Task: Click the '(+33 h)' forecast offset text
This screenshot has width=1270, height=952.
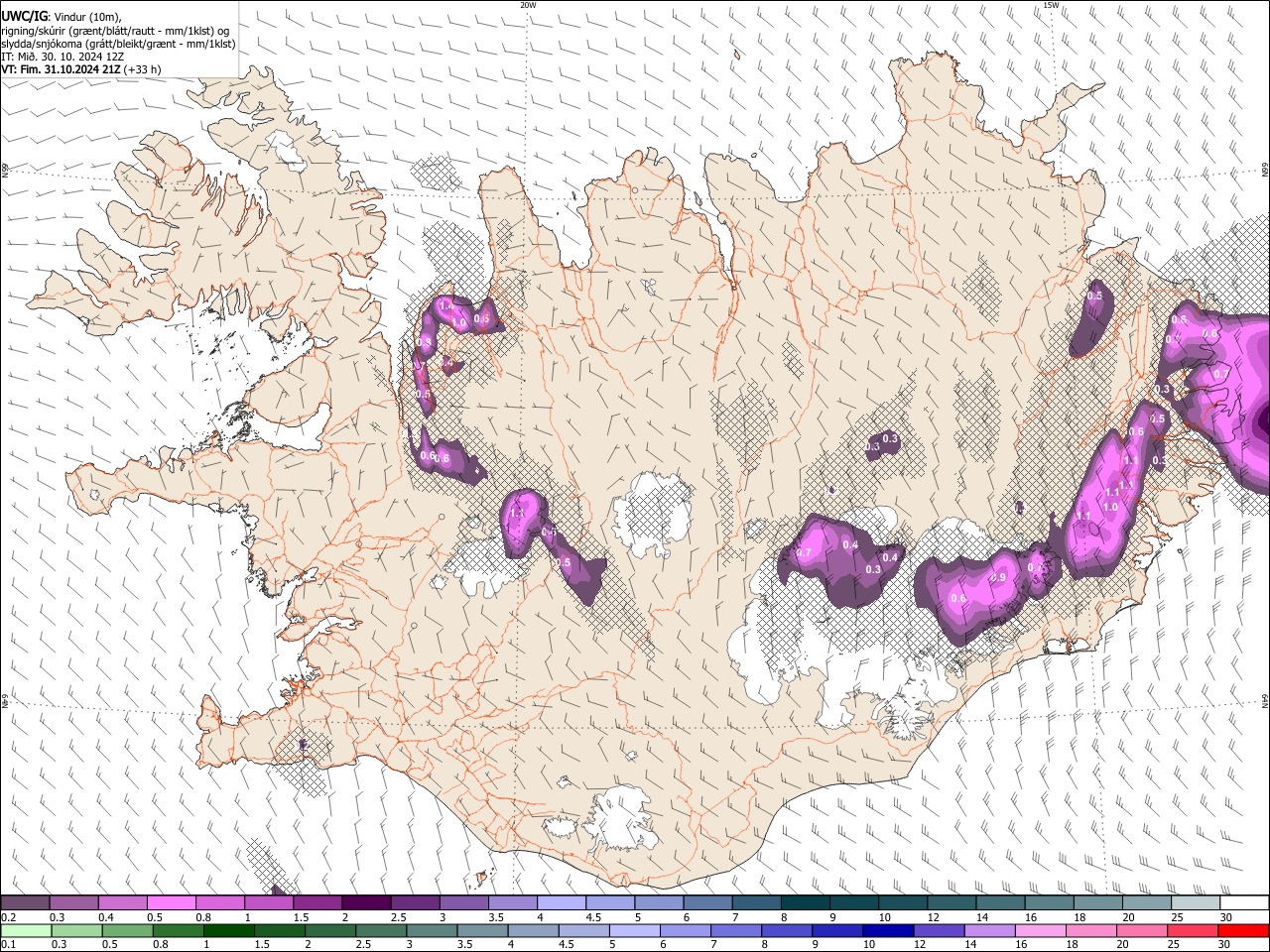Action: click(143, 69)
